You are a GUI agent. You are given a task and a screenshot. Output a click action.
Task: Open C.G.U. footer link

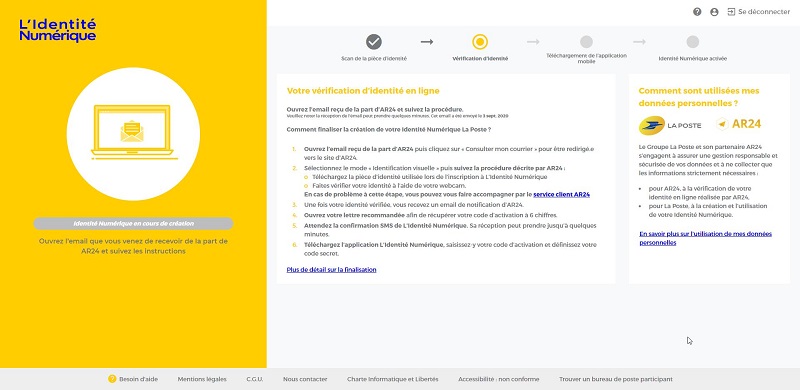coord(255,379)
